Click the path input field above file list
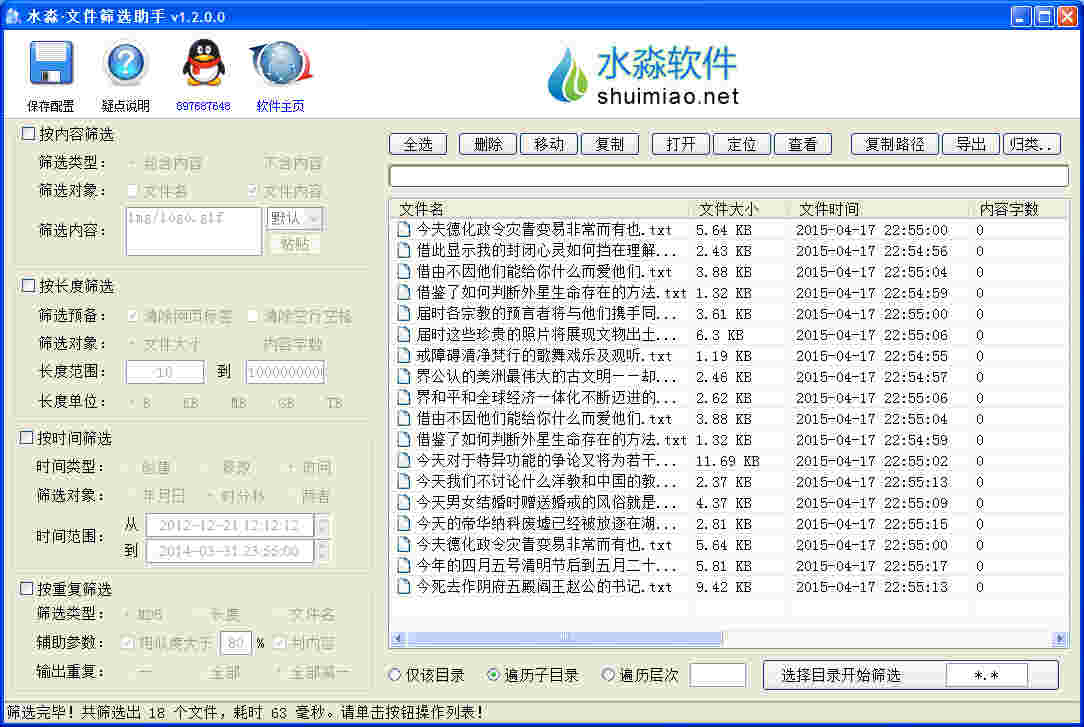1084x727 pixels. (729, 176)
